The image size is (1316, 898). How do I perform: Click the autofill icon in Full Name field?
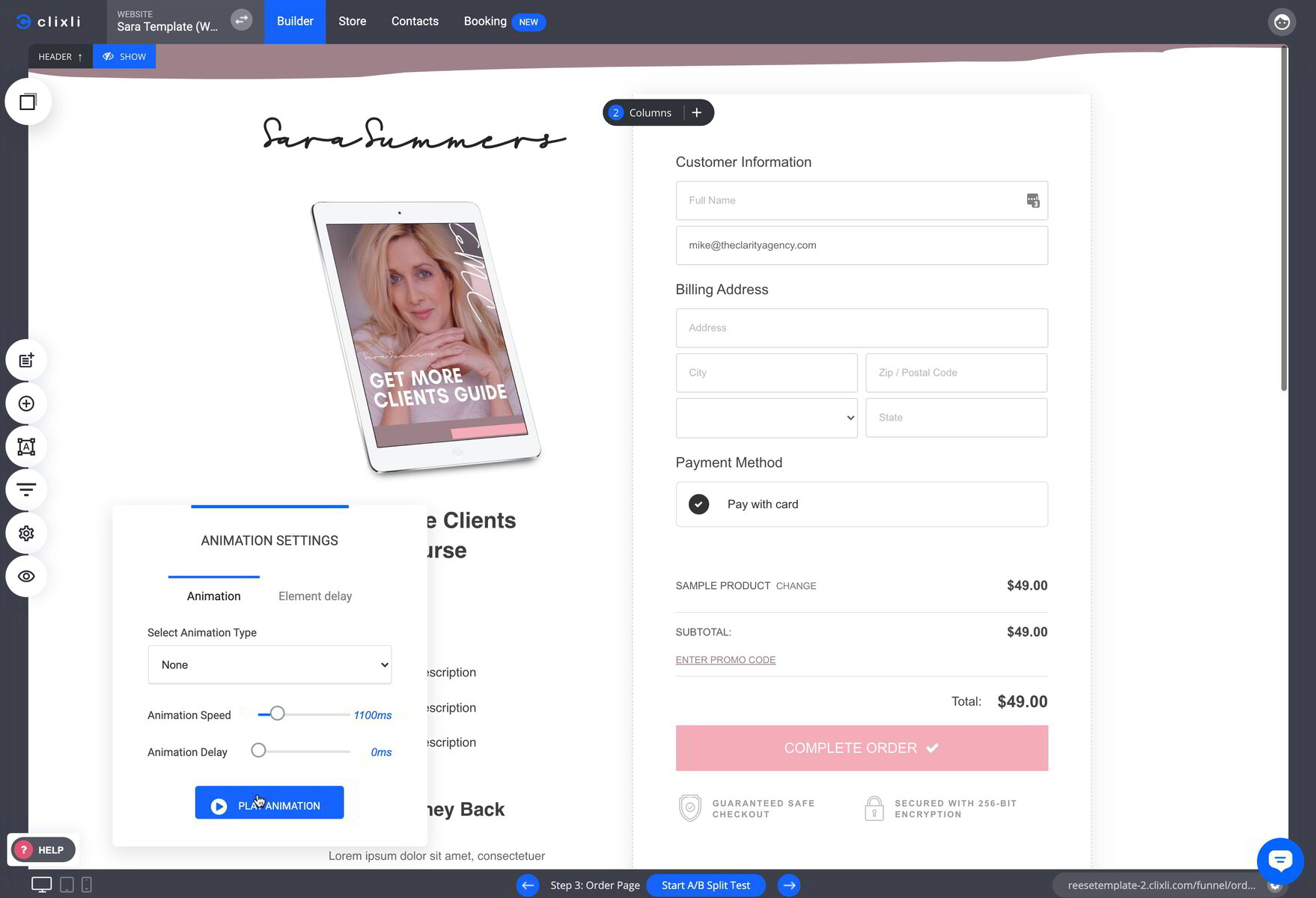(1032, 201)
